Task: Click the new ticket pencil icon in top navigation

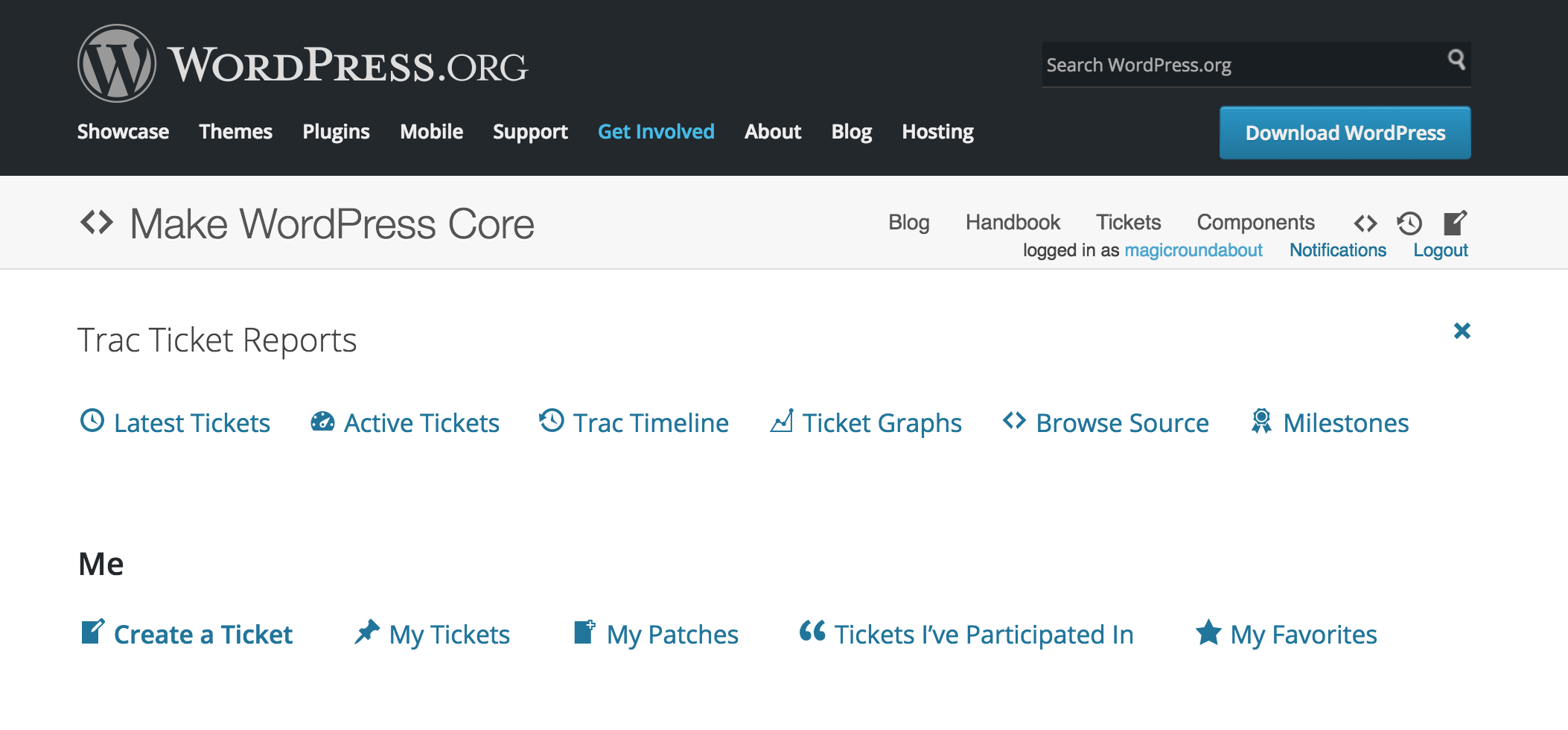Action: 1455,223
